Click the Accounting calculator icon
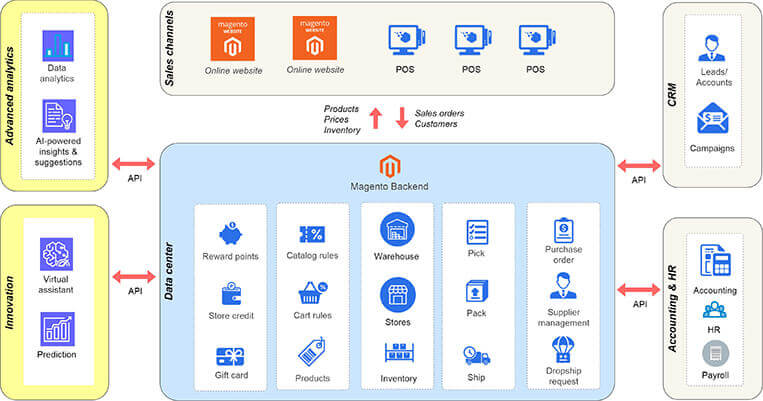This screenshot has width=763, height=401. pyautogui.click(x=715, y=260)
